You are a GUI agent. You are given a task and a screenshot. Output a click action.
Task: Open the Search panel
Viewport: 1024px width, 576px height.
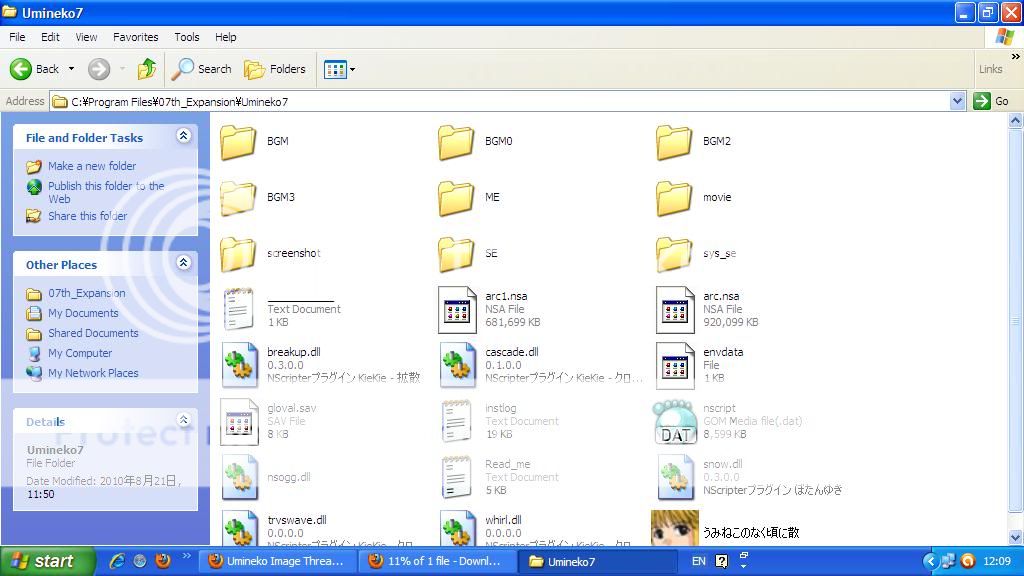pos(201,69)
